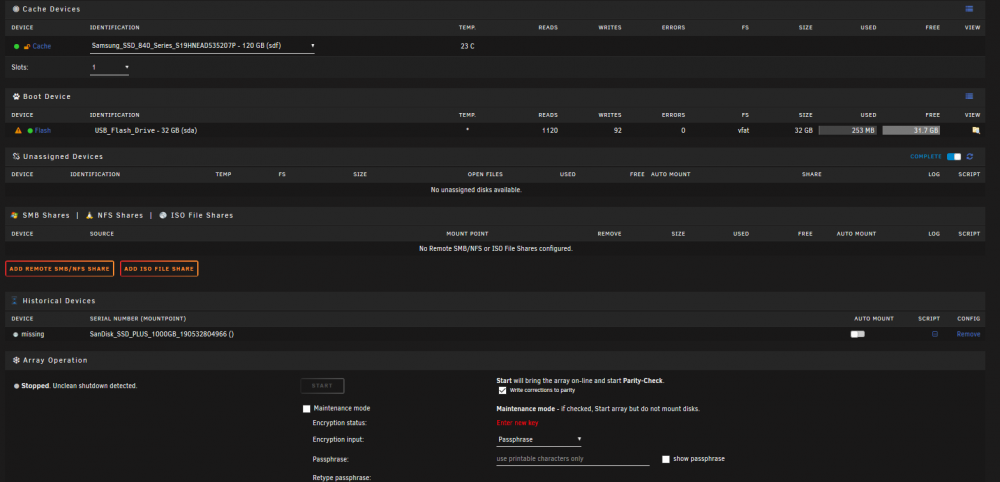Uncheck Write corrections to parity

[503, 390]
